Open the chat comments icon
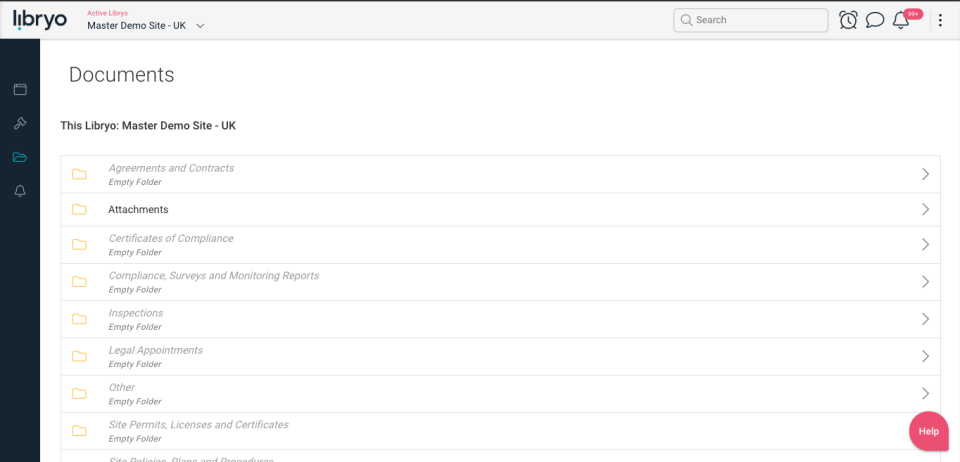Image resolution: width=960 pixels, height=462 pixels. (875, 20)
